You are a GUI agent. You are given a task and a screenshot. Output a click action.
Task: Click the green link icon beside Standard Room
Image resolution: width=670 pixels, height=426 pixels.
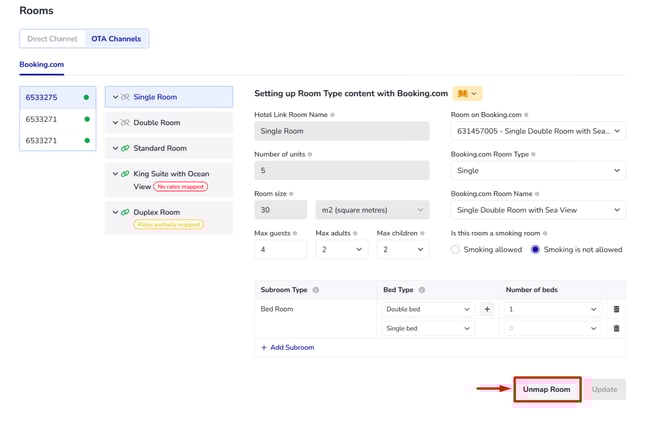125,148
